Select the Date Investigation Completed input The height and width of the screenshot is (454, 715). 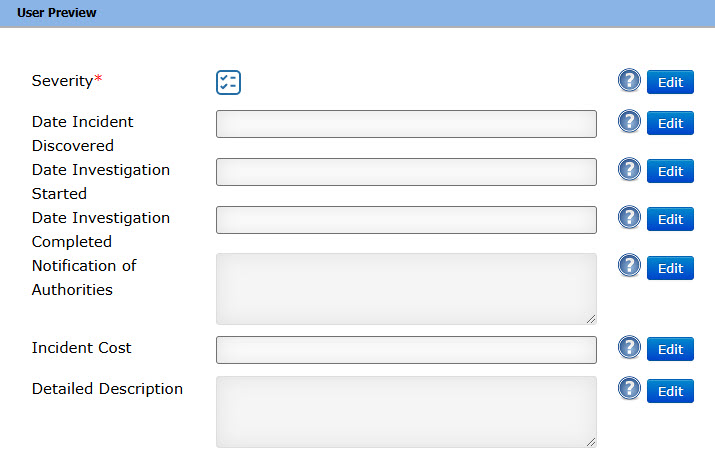tap(406, 220)
